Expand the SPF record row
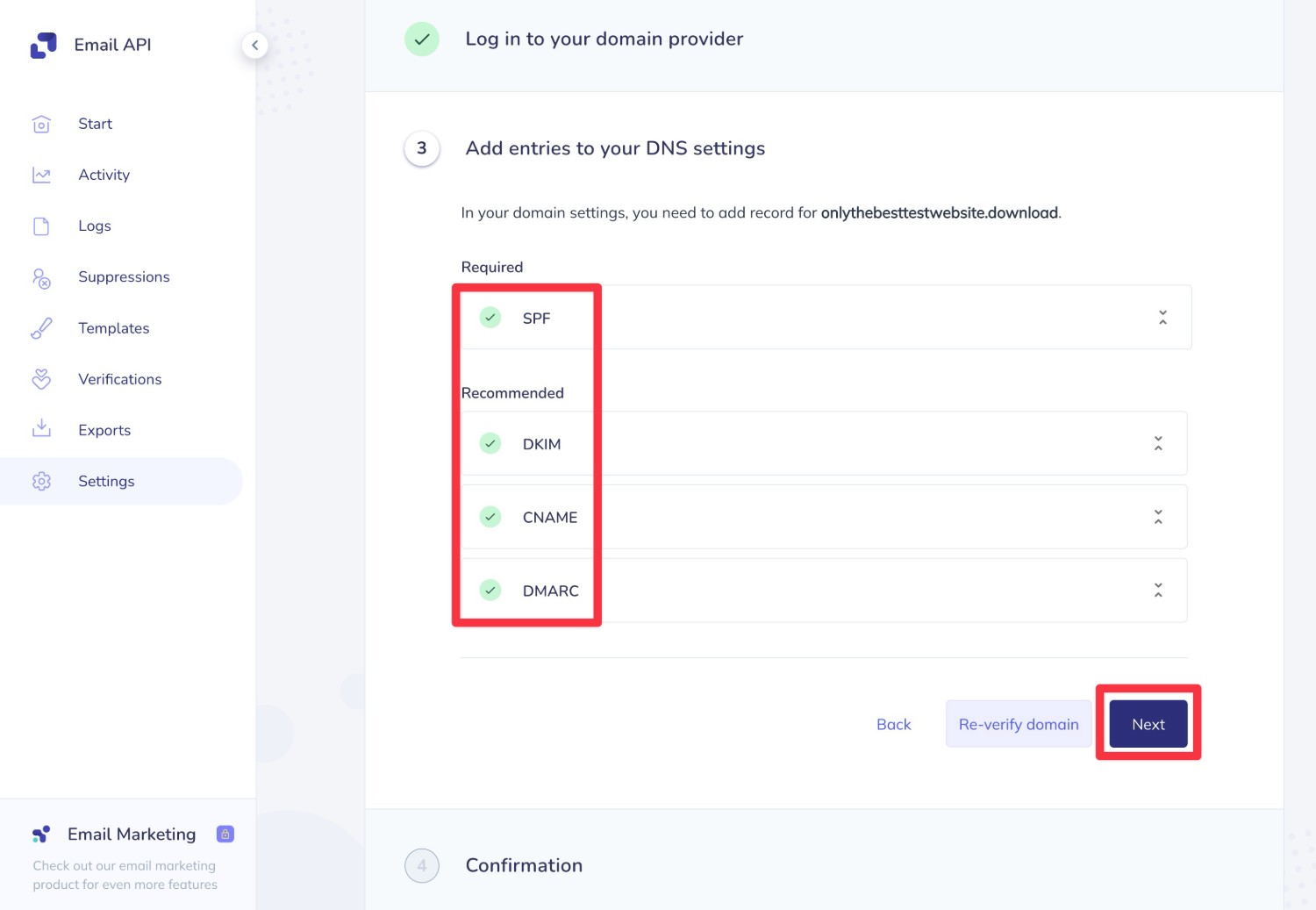This screenshot has height=910, width=1316. (x=1162, y=318)
